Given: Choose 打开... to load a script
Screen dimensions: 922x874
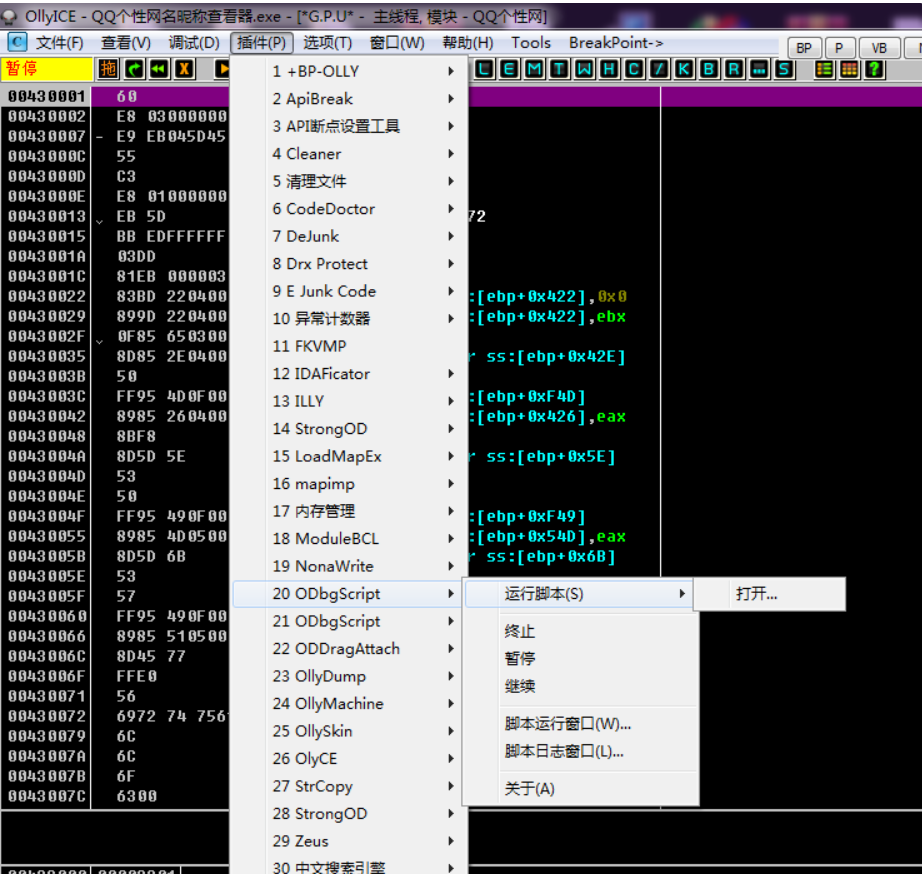Looking at the screenshot, I should tap(757, 594).
